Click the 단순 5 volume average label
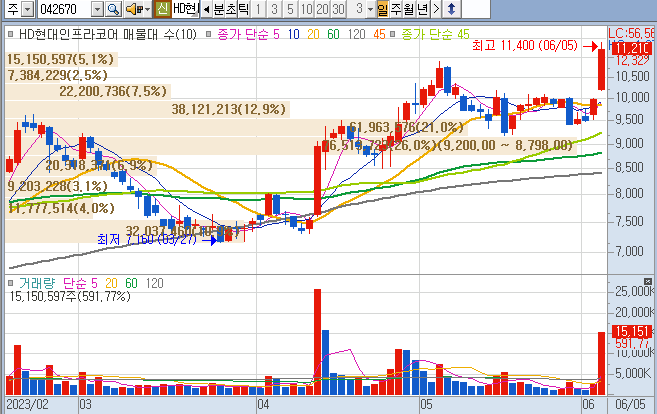Image resolution: width=657 pixels, height=414 pixels. 80,283
